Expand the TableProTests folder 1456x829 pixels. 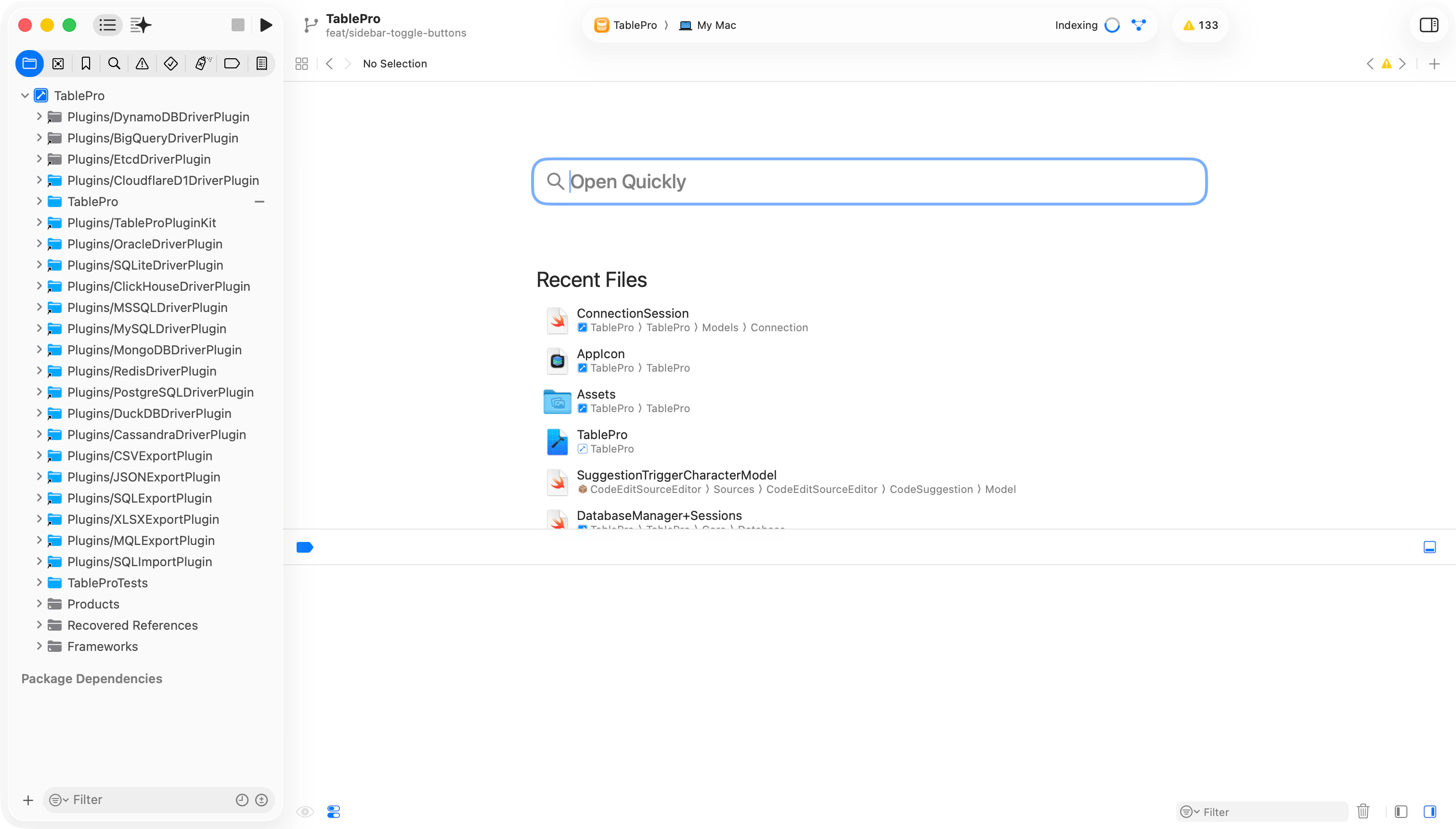[39, 582]
